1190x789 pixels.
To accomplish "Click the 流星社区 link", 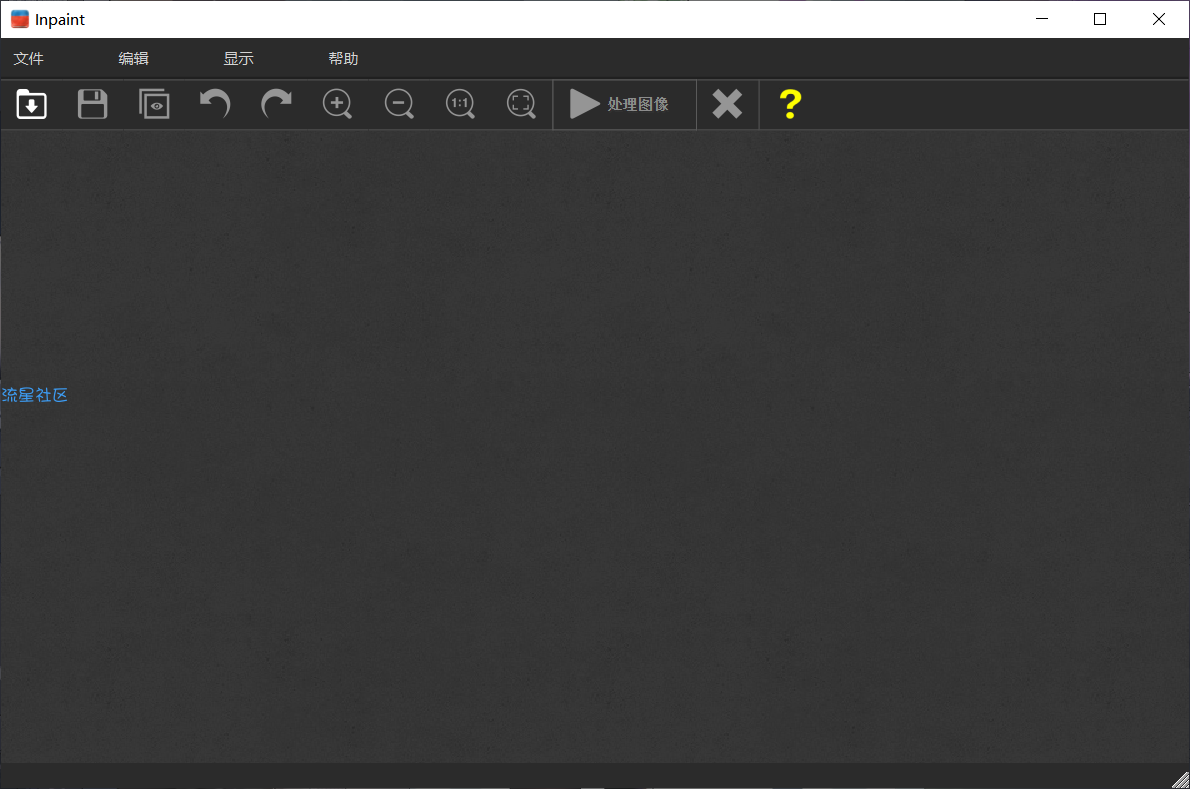I will [35, 395].
